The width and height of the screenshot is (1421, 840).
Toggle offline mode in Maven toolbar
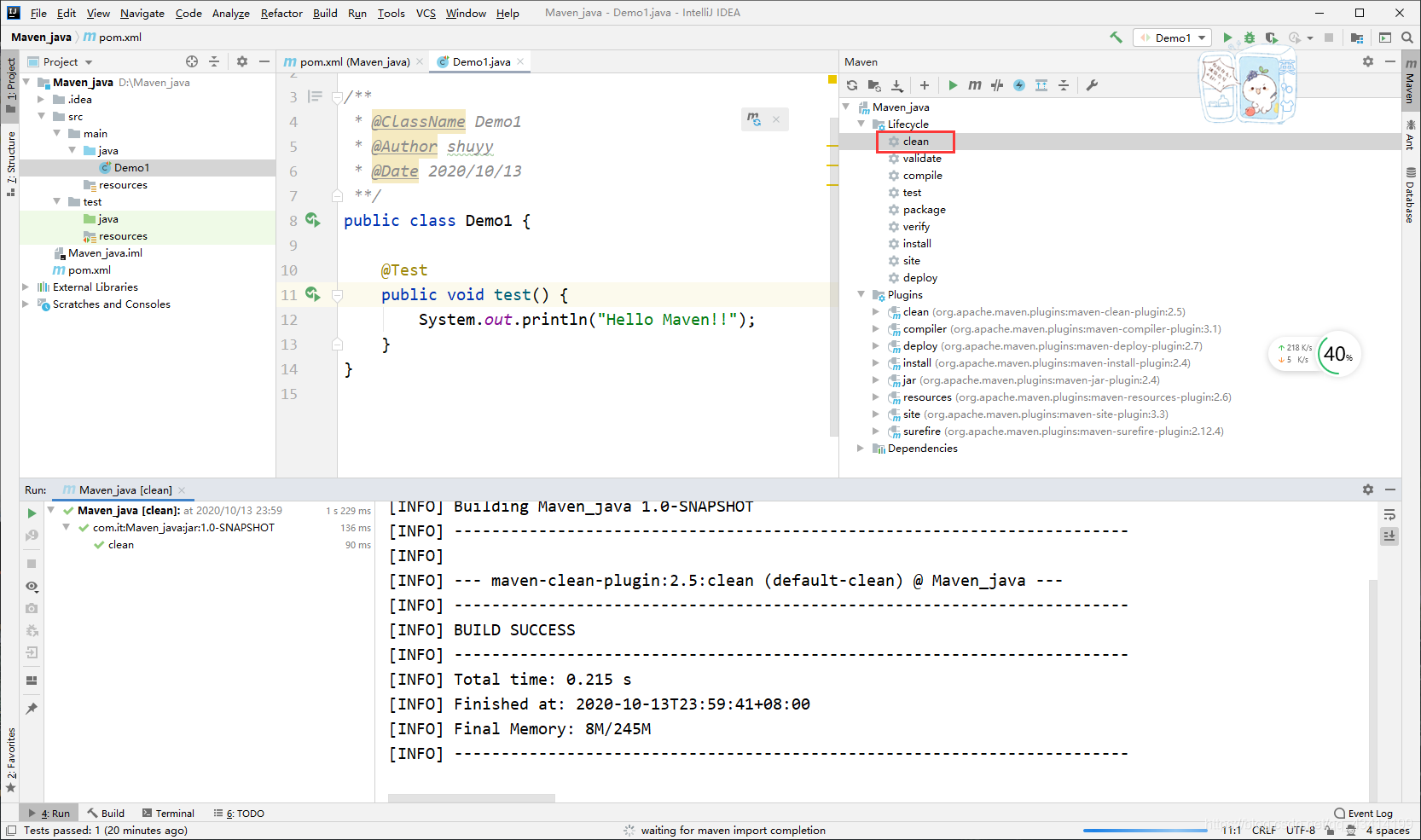tap(997, 85)
